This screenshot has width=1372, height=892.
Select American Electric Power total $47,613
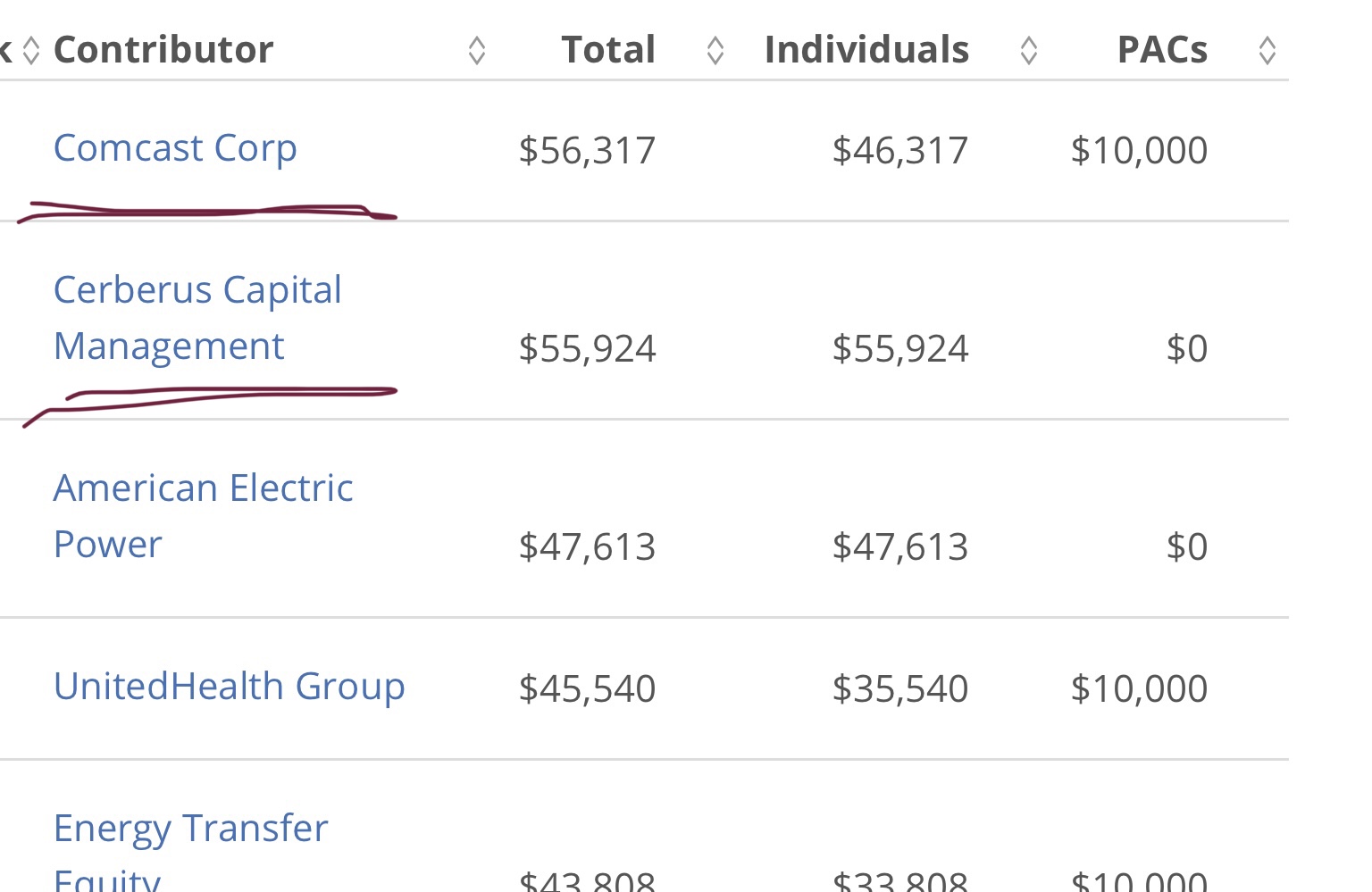pos(588,546)
